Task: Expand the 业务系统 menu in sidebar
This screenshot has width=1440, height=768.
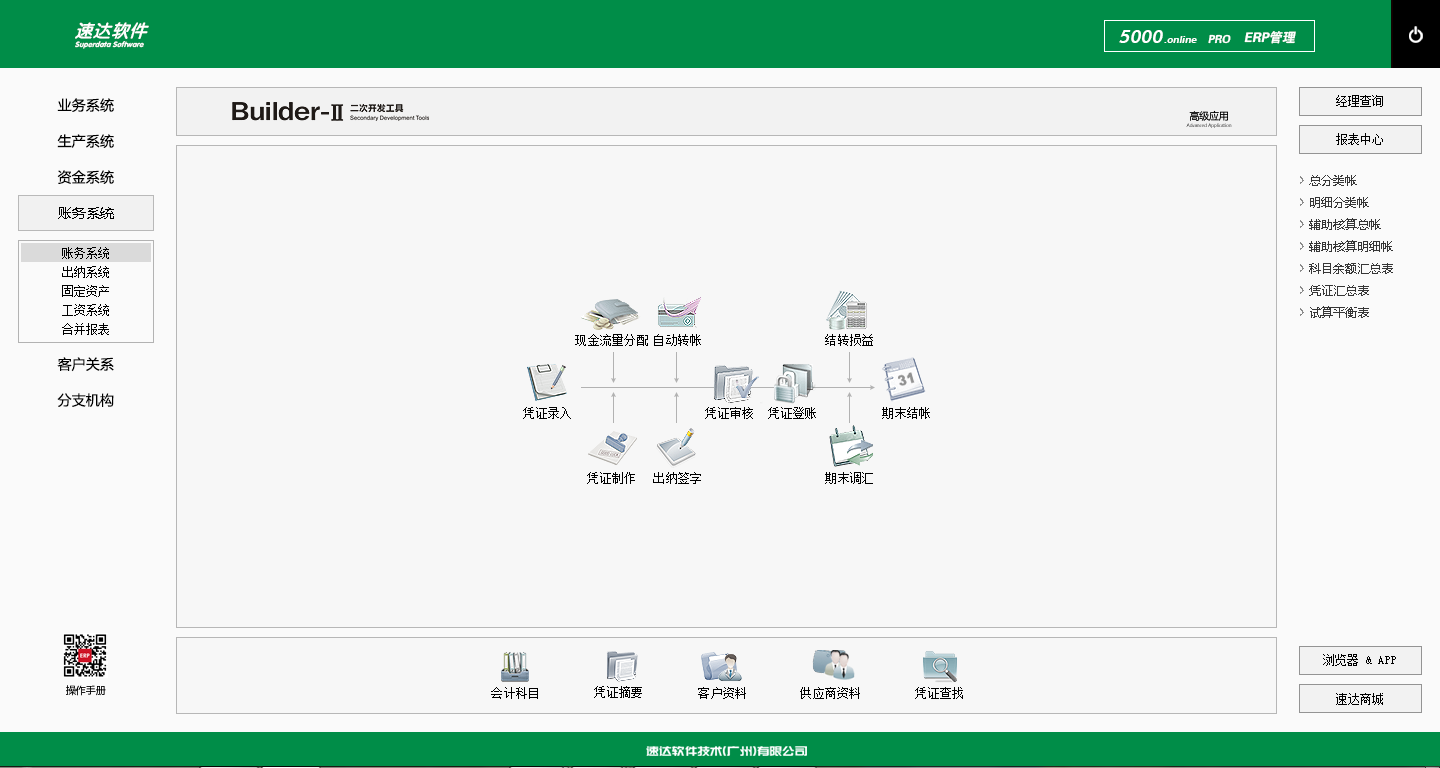Action: tap(86, 106)
